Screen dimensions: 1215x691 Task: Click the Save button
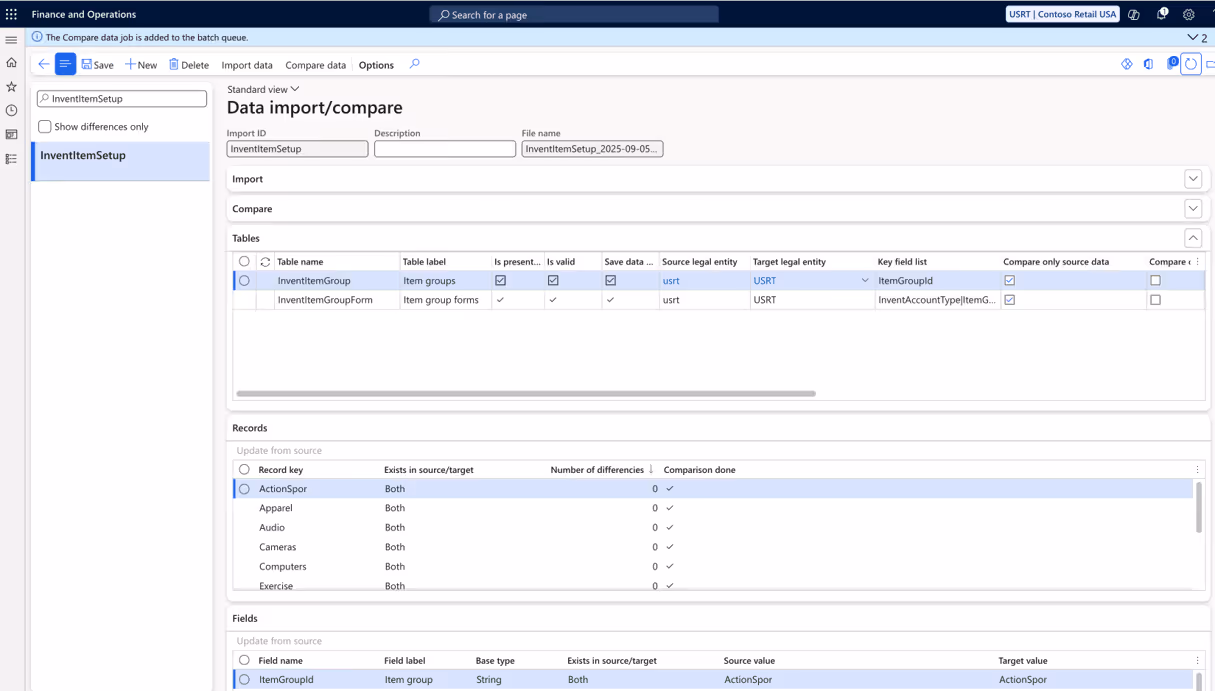(97, 65)
